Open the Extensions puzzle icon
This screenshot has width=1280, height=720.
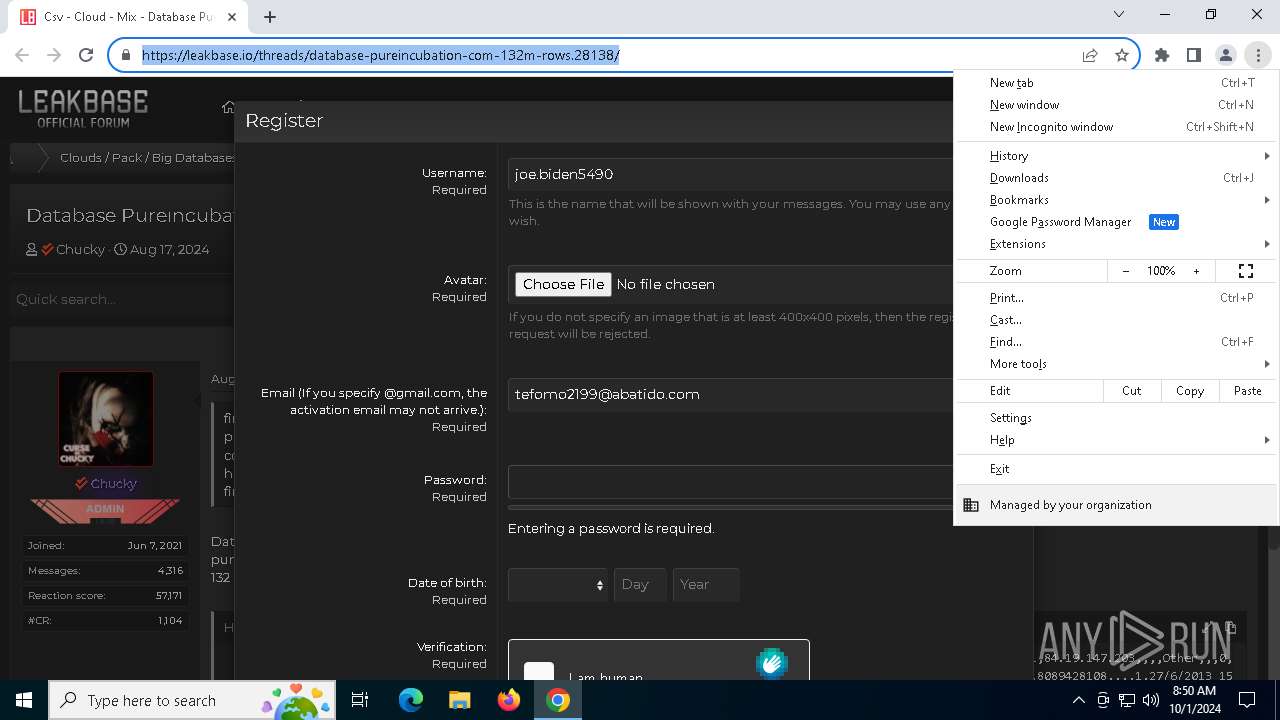[1162, 55]
